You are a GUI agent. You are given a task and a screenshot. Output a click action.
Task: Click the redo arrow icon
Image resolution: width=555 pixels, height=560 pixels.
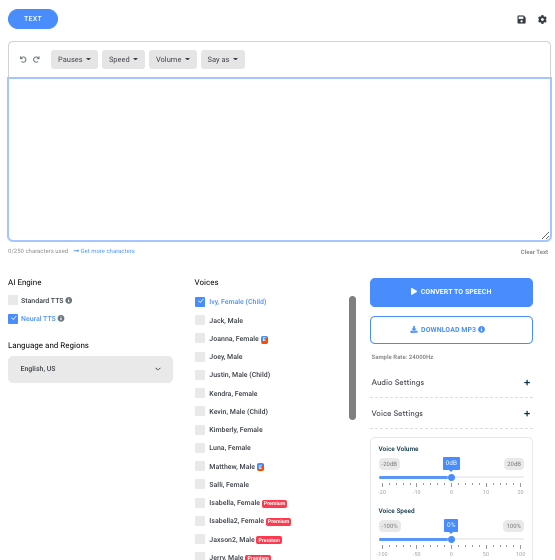(36, 59)
